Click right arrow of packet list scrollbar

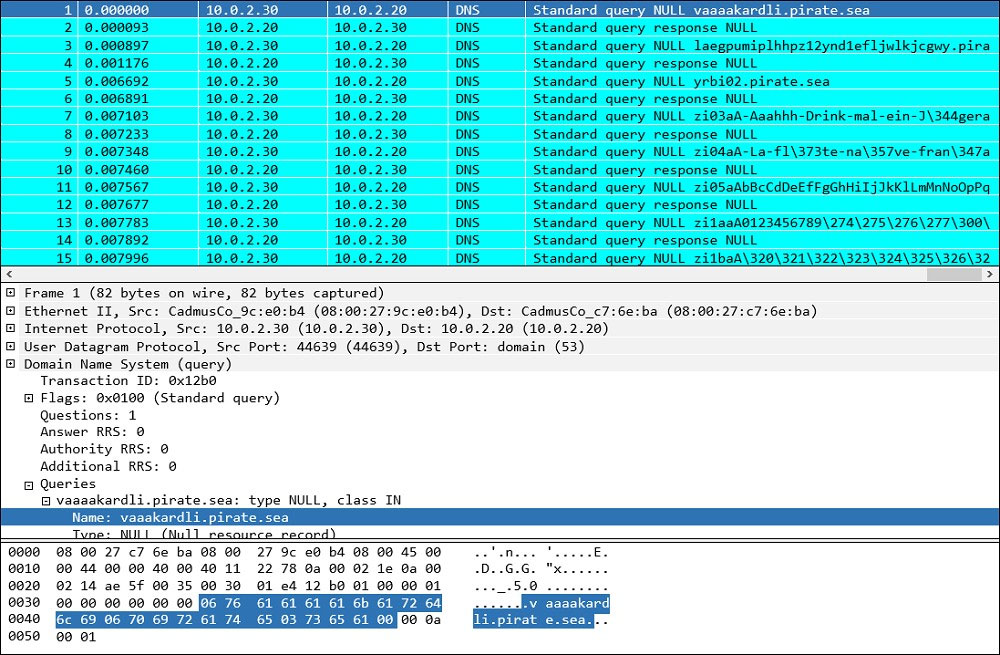tap(990, 274)
